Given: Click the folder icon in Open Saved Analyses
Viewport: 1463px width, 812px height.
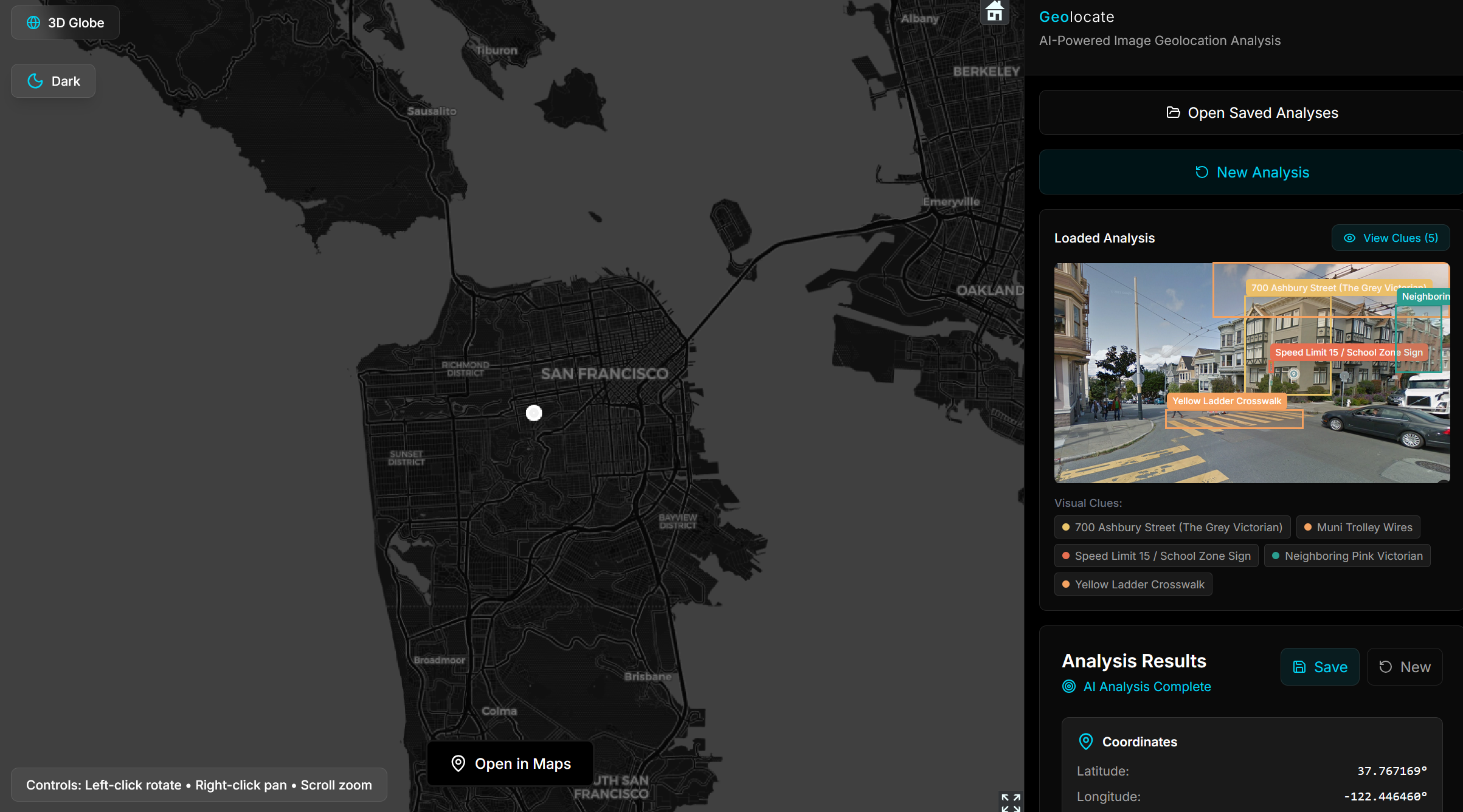Looking at the screenshot, I should (x=1173, y=112).
